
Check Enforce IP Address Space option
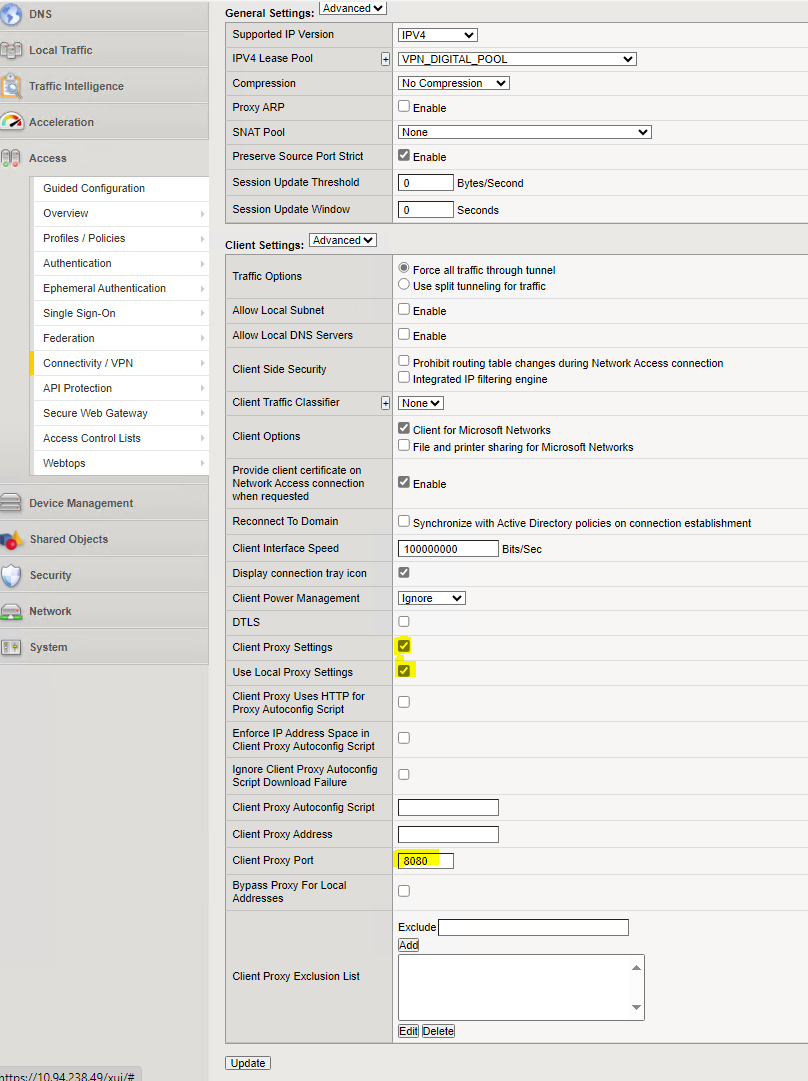click(404, 738)
